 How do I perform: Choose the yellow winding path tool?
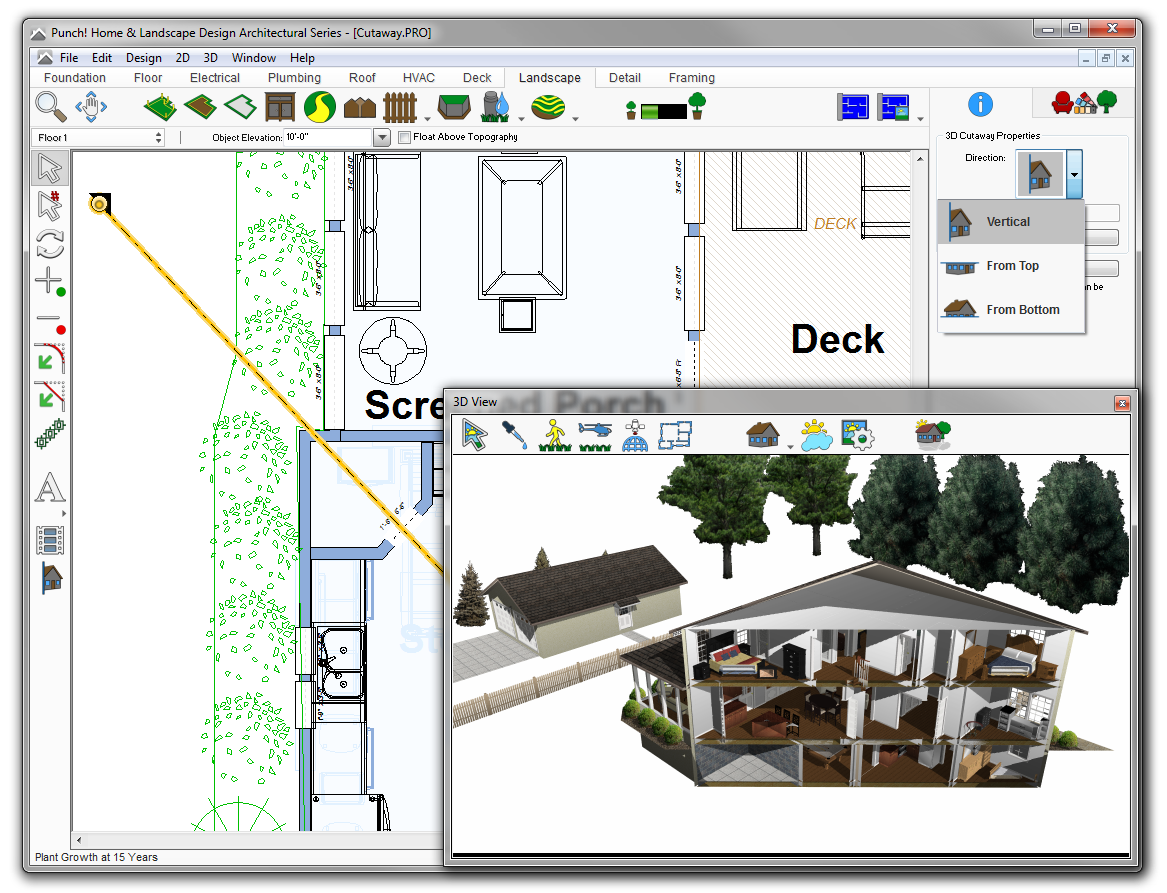320,106
